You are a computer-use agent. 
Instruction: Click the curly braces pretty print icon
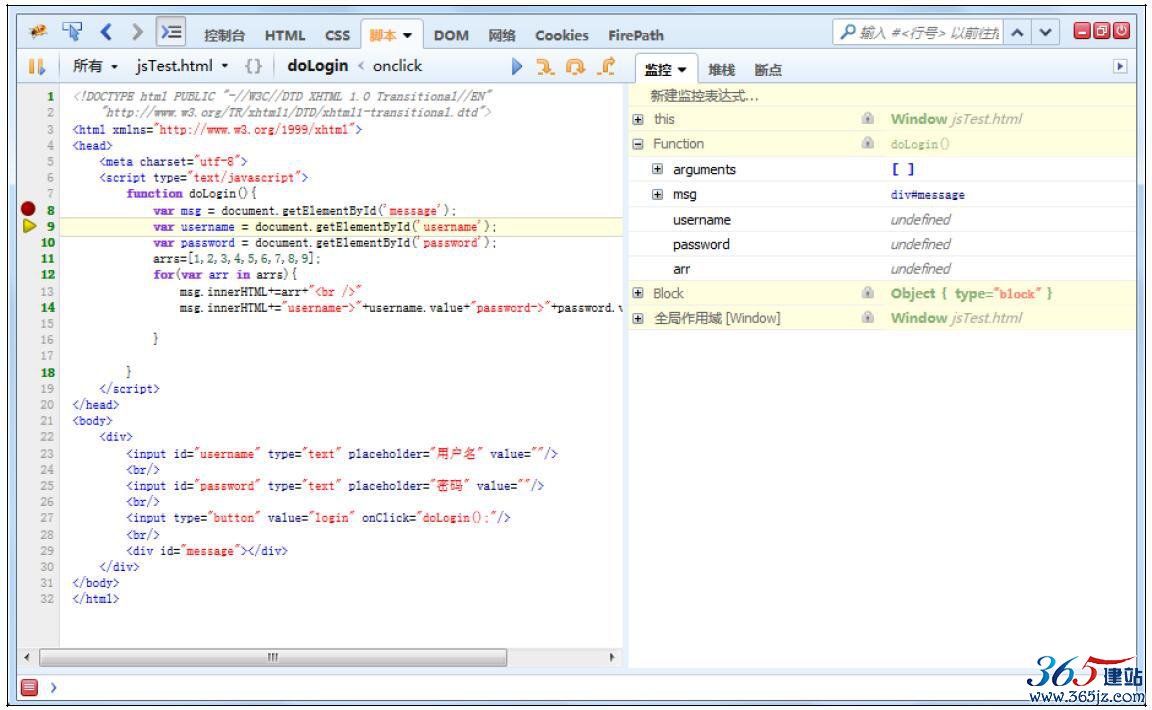pyautogui.click(x=253, y=66)
